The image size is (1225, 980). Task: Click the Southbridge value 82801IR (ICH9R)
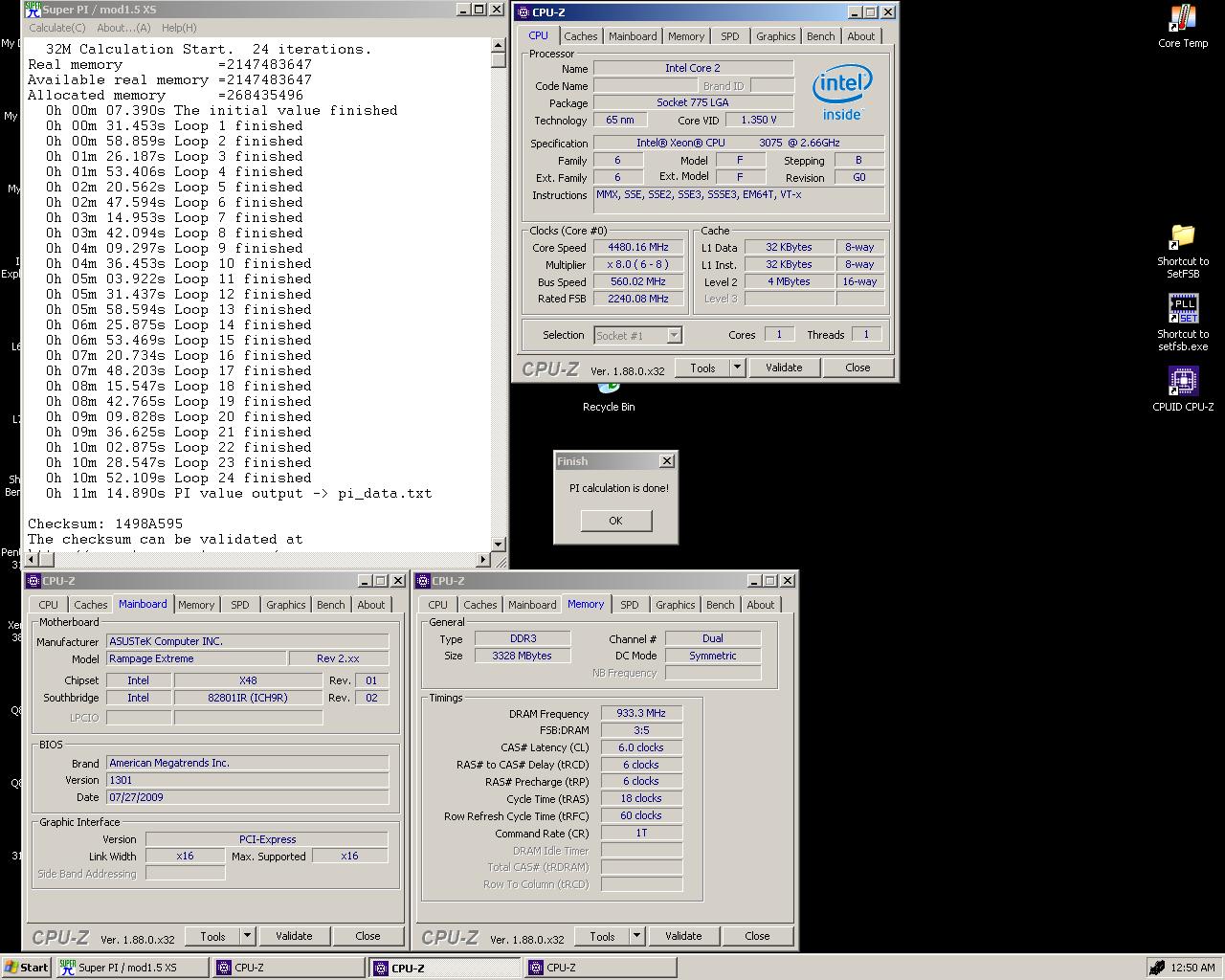(248, 698)
